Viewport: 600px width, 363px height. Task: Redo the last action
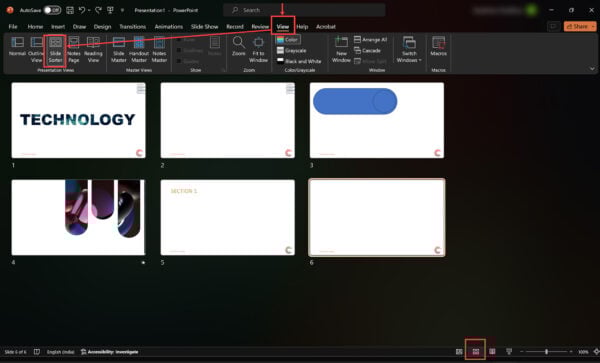[x=98, y=10]
